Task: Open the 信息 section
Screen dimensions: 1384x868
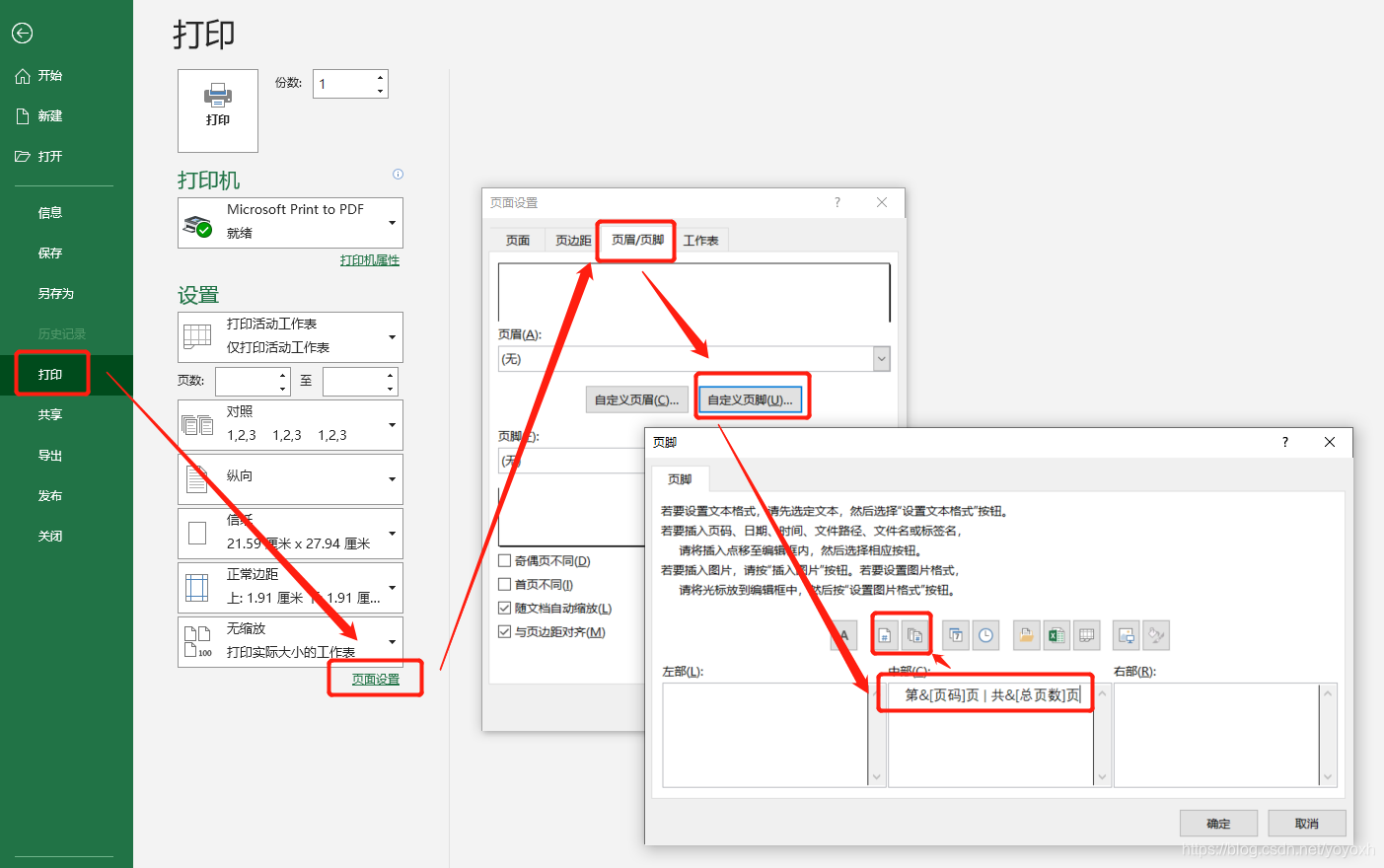Action: [x=50, y=213]
